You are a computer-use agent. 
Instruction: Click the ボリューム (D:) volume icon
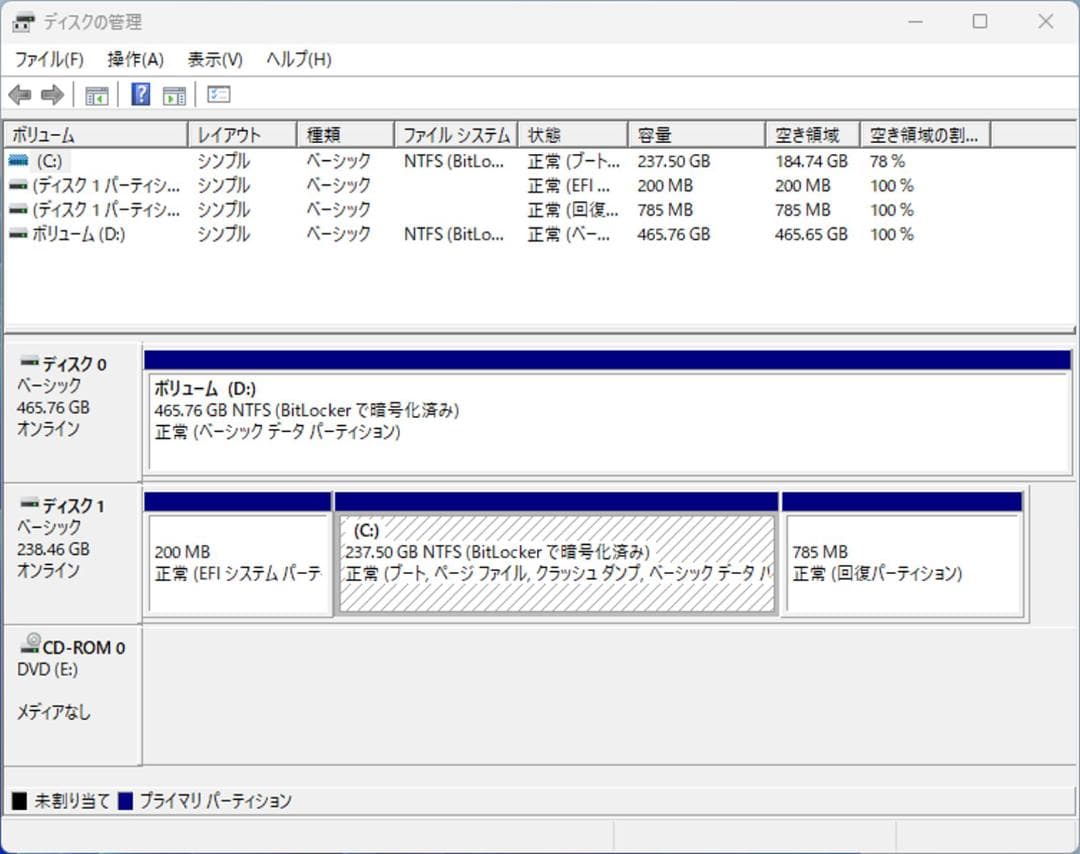tap(20, 234)
